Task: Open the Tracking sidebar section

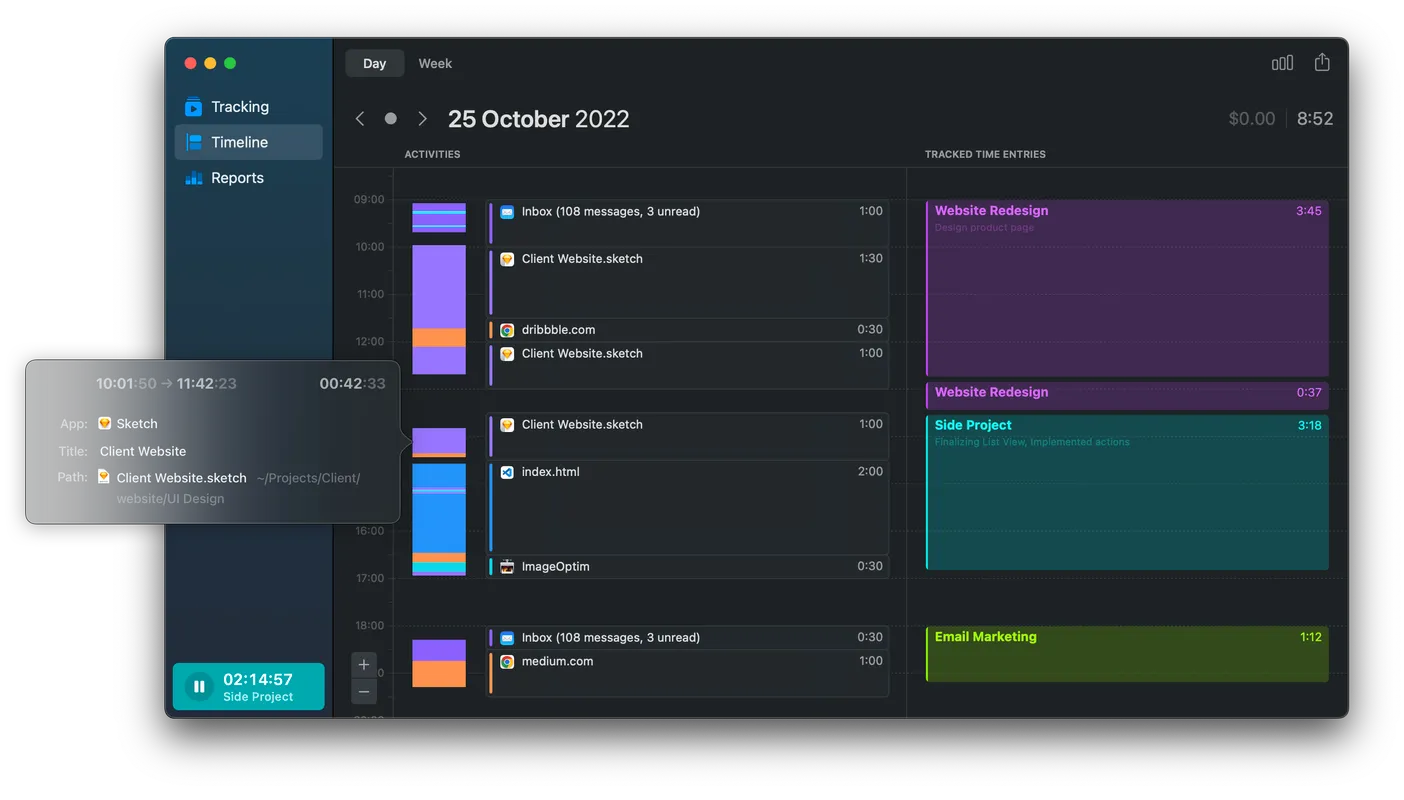Action: click(x=239, y=107)
